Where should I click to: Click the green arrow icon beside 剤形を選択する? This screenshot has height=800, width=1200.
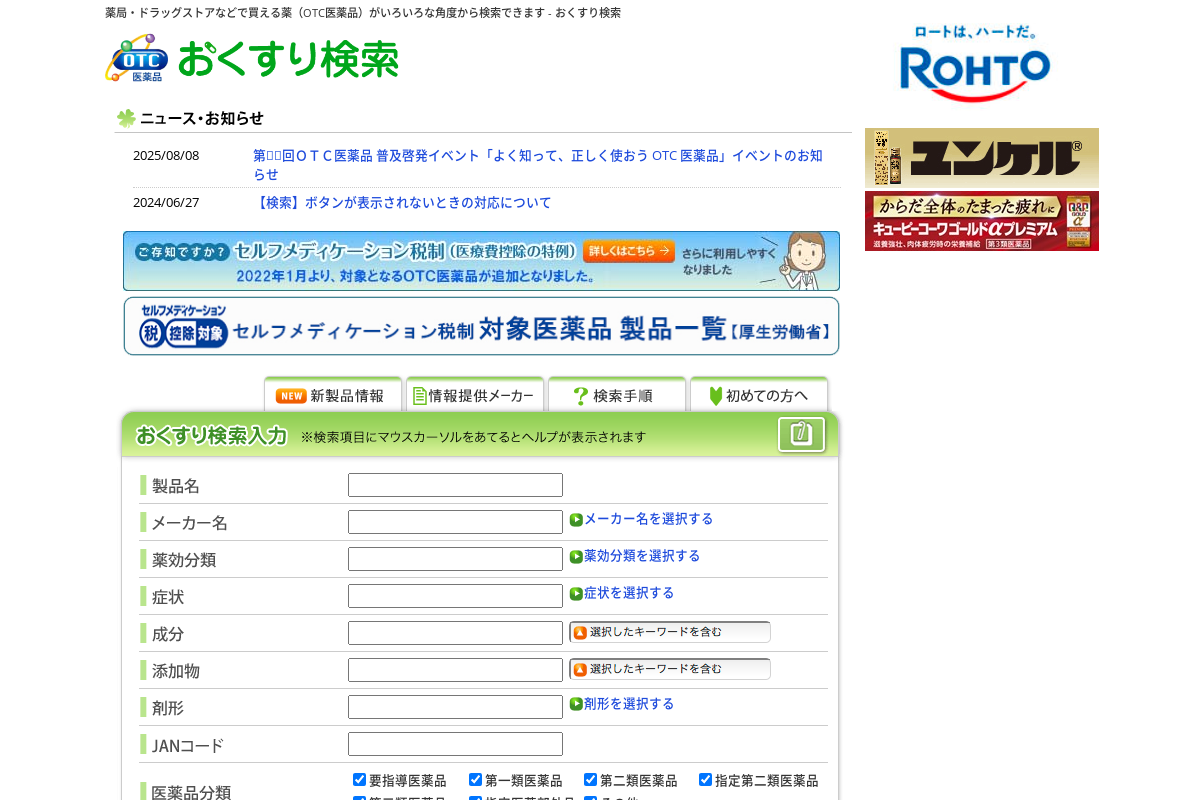pos(576,704)
